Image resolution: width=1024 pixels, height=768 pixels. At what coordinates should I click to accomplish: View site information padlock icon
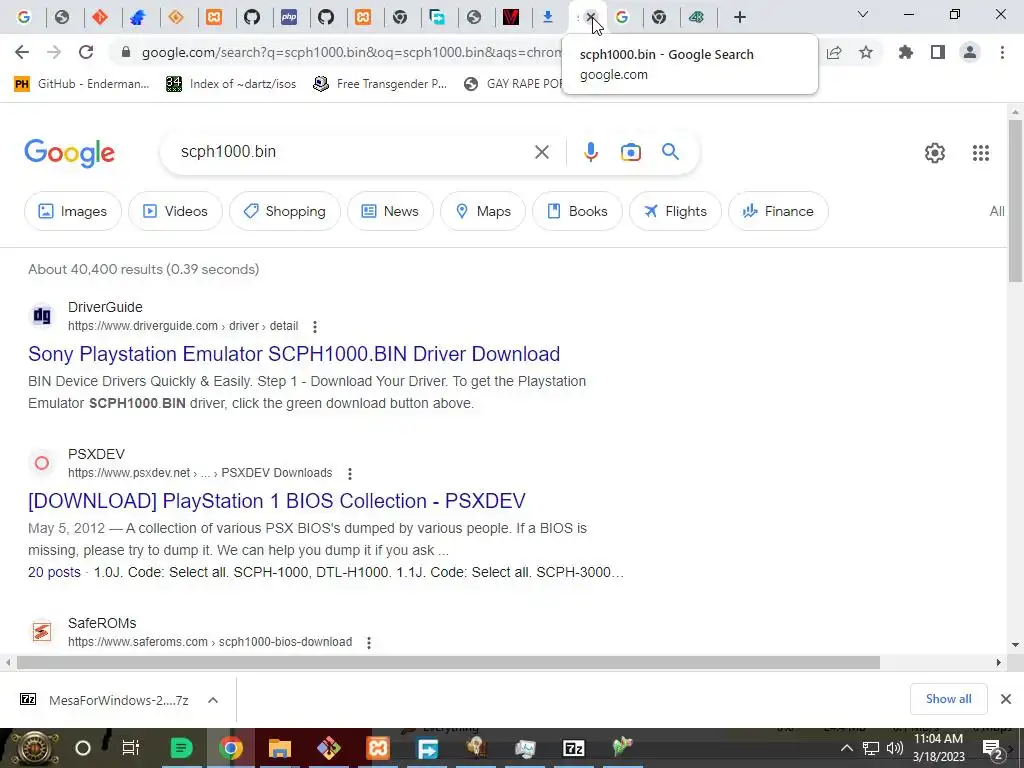click(x=126, y=52)
